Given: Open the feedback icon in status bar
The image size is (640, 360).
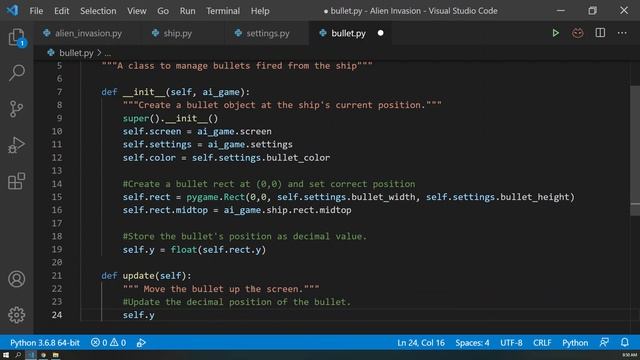Looking at the screenshot, I should tap(604, 342).
